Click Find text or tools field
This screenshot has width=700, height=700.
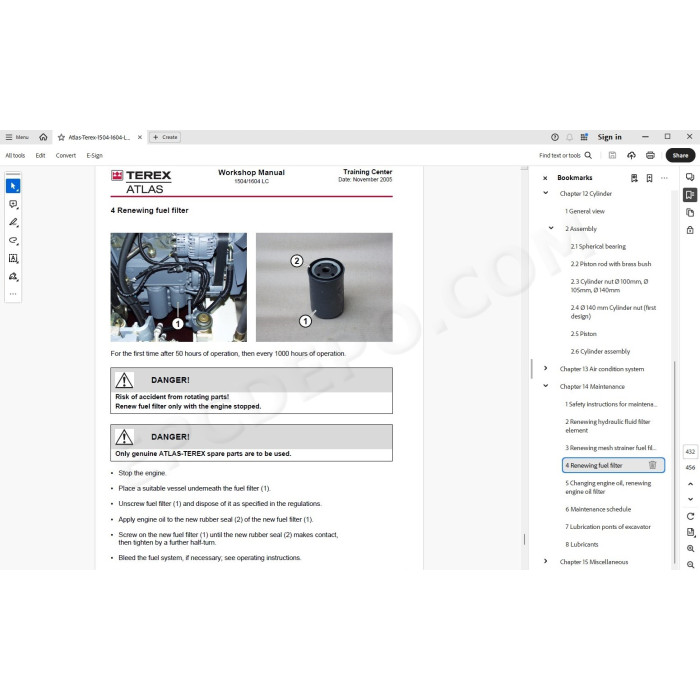tap(560, 155)
